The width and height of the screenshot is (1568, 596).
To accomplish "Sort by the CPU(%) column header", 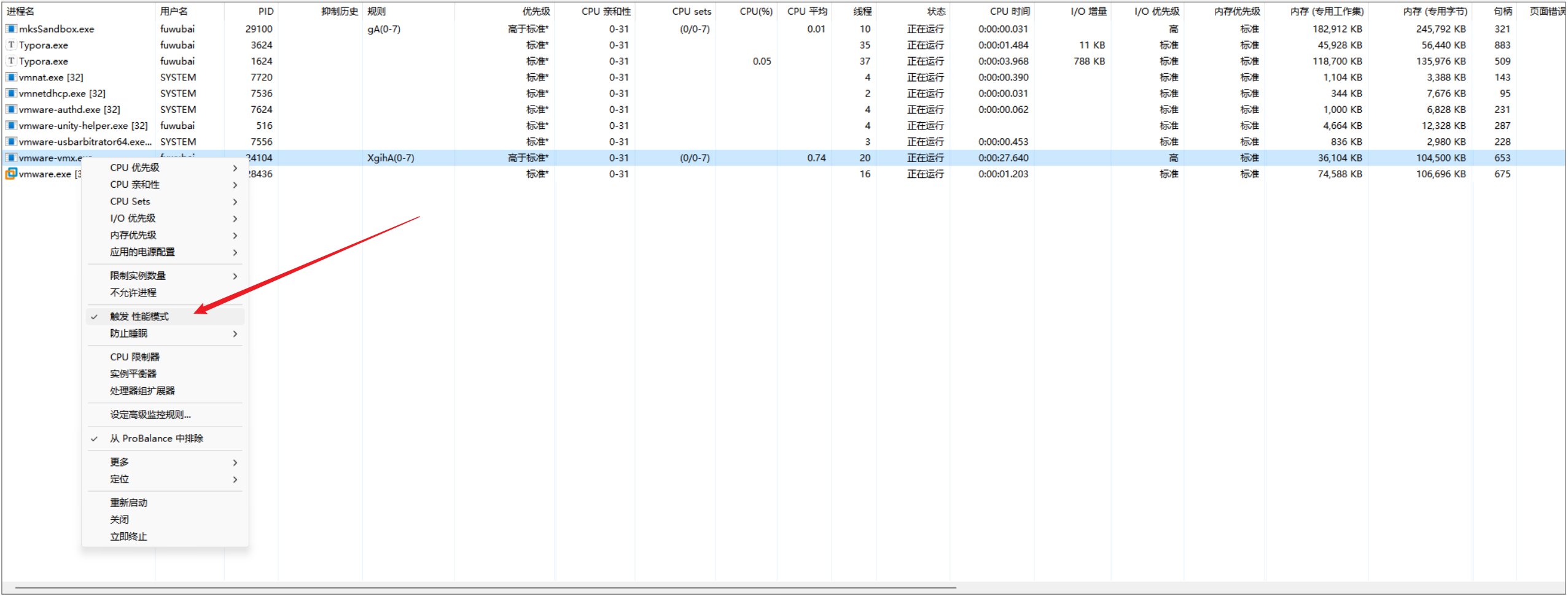I will [746, 12].
